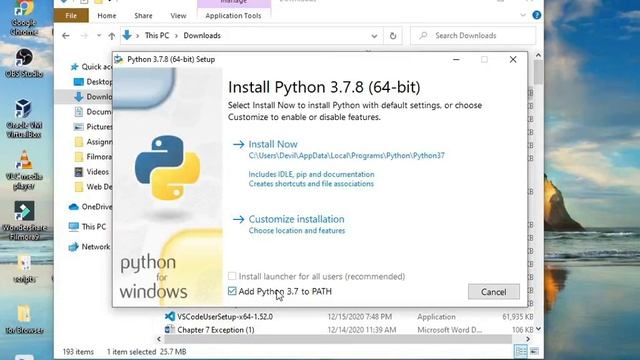Open the Filmora folder in sidebar
640x360 pixels.
tap(93, 157)
